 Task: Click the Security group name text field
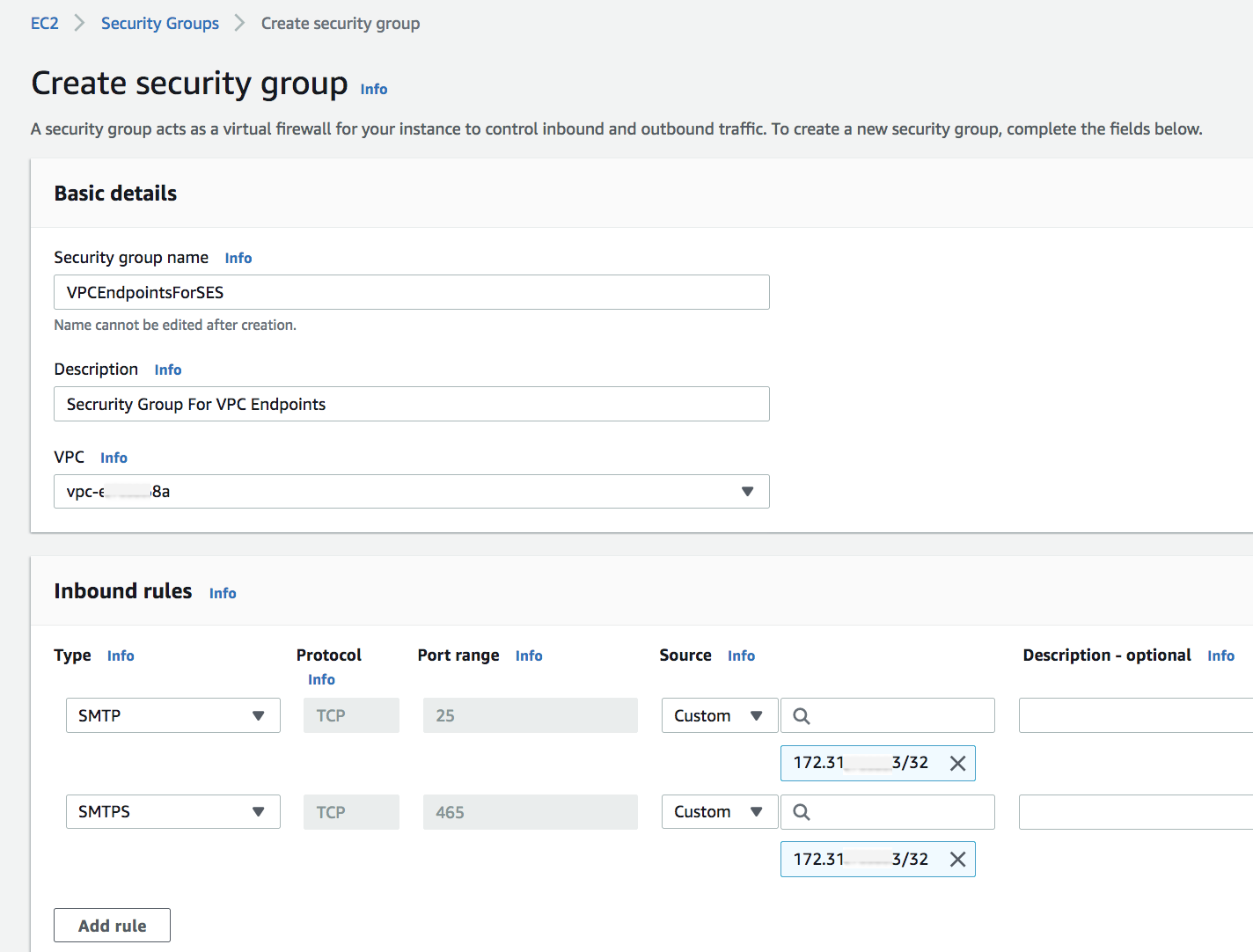411,293
